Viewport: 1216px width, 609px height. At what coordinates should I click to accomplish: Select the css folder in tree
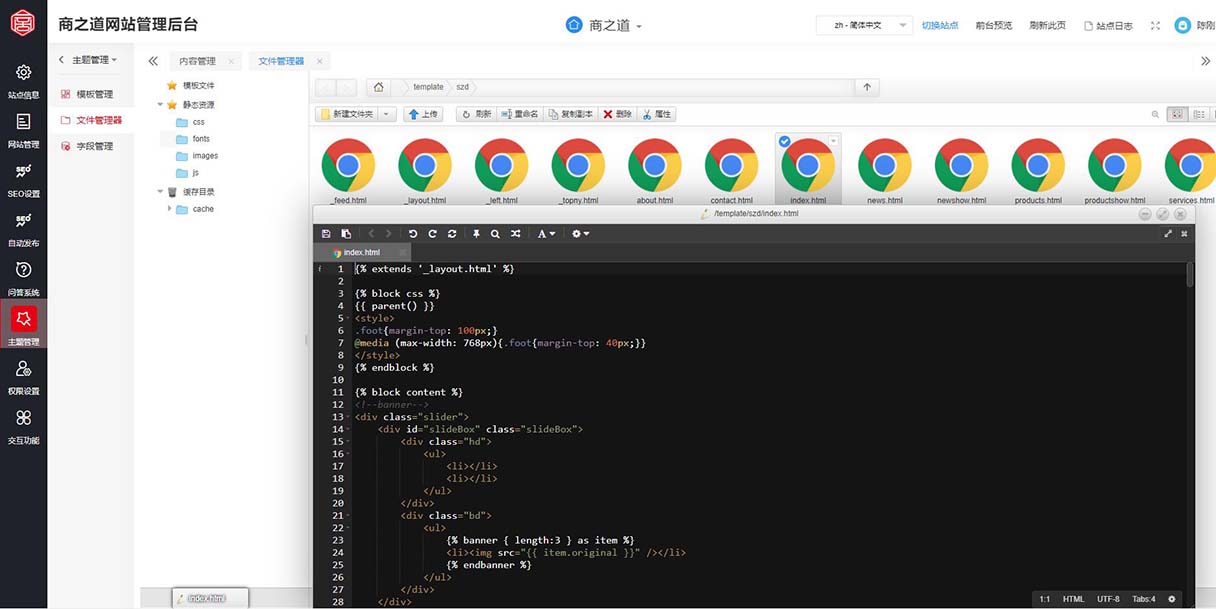[x=190, y=122]
